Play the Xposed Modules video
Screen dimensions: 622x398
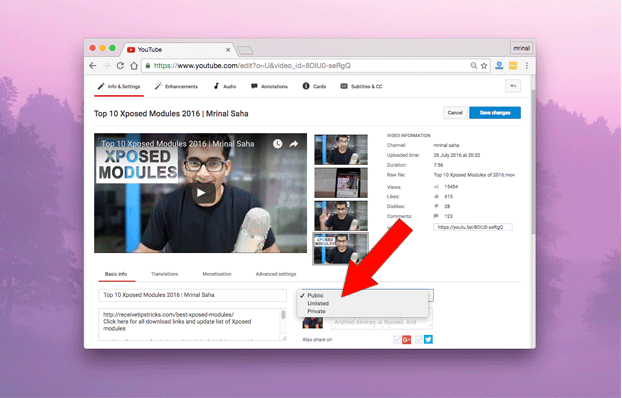coord(201,193)
